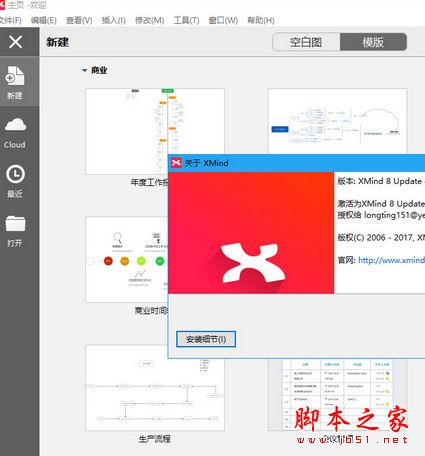Click the 版权(C) 2006 - 2017 copyright text
Screen dimensions: 425x456
(x=381, y=237)
